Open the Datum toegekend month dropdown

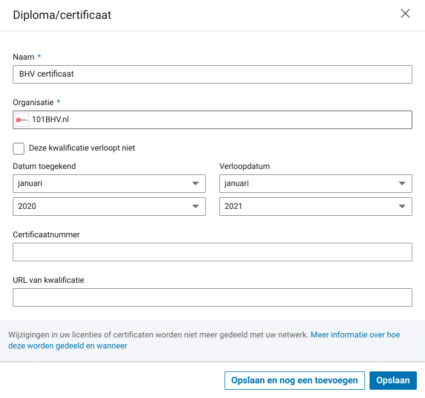click(109, 183)
